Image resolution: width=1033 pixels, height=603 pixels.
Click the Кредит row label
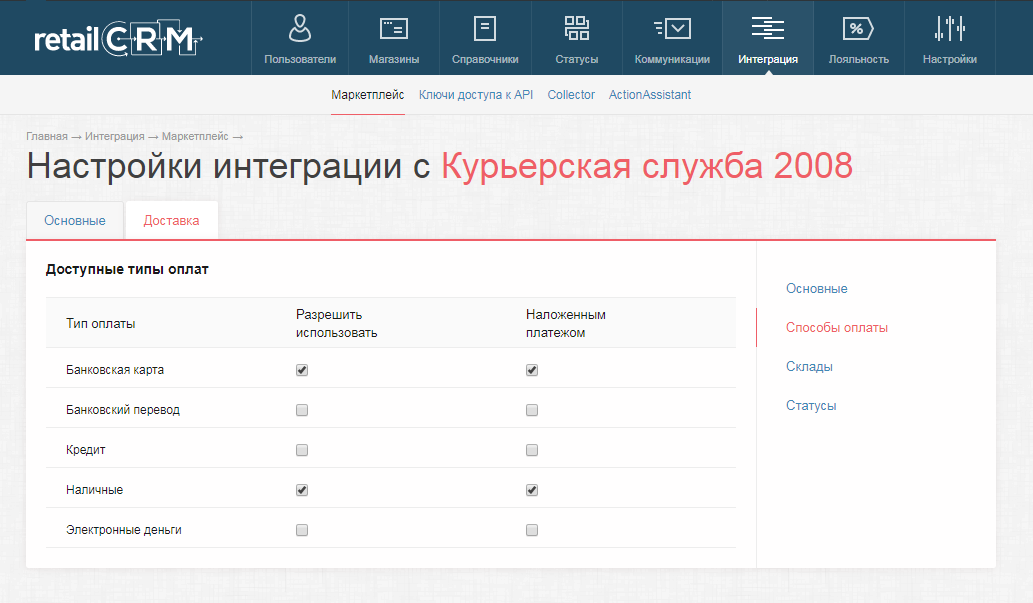pos(86,450)
